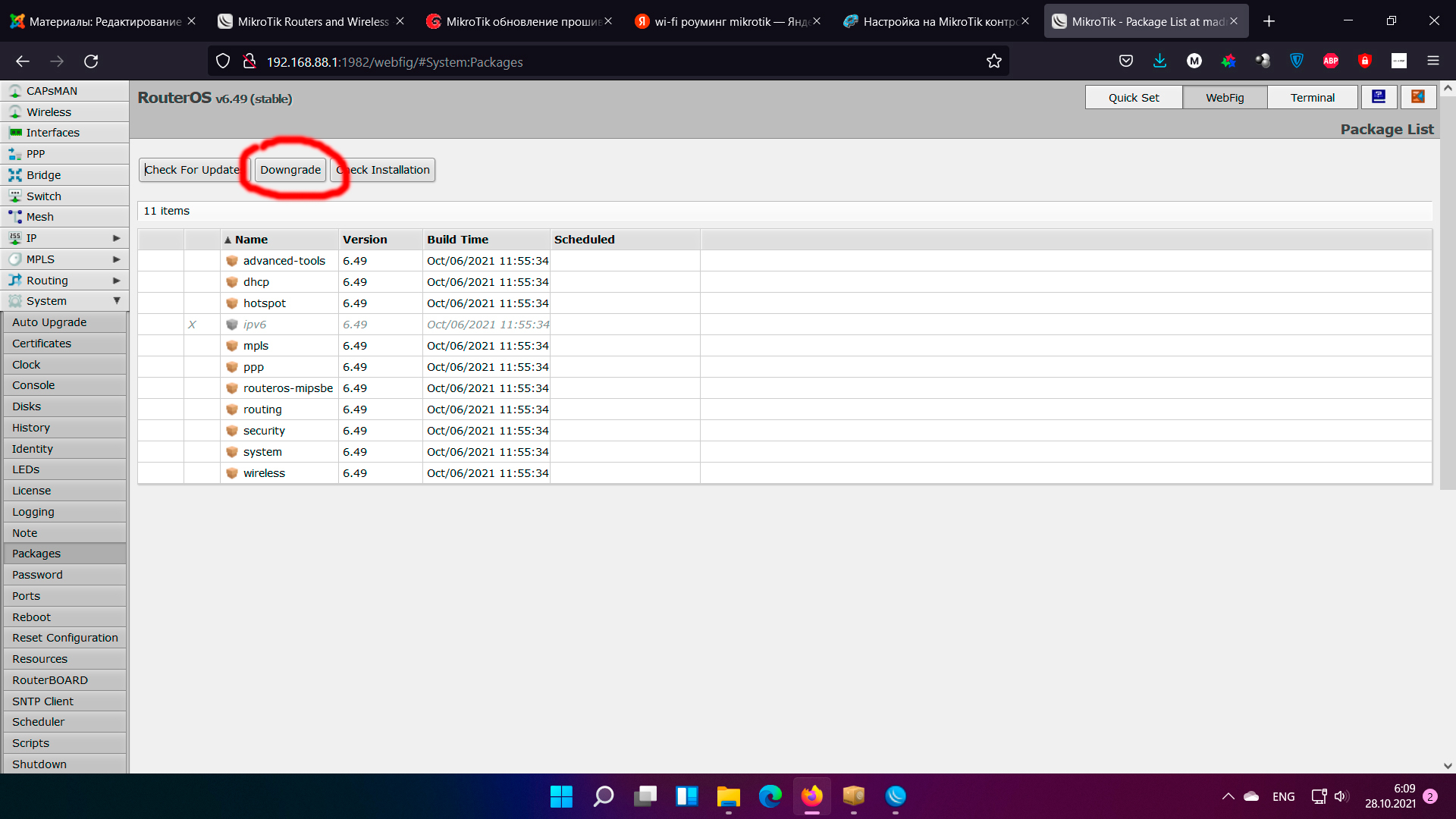Select the dhcp package icon
Screen dimensions: 1456x819
[232, 282]
